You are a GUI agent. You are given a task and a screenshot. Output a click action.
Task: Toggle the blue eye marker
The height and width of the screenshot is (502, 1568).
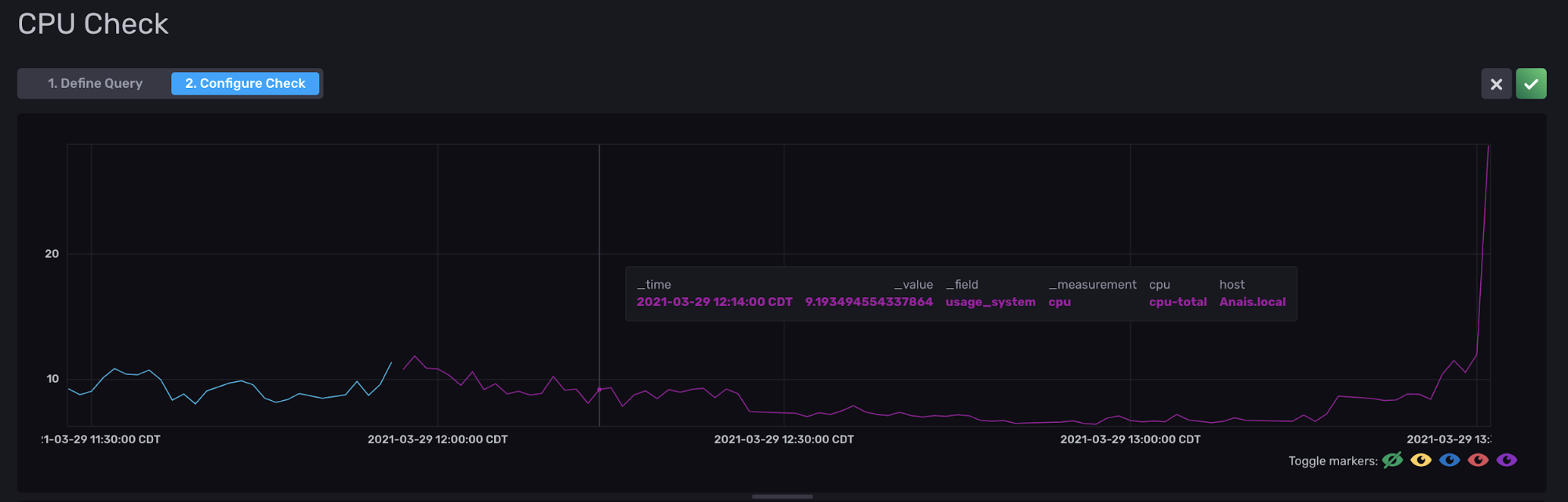[1449, 460]
